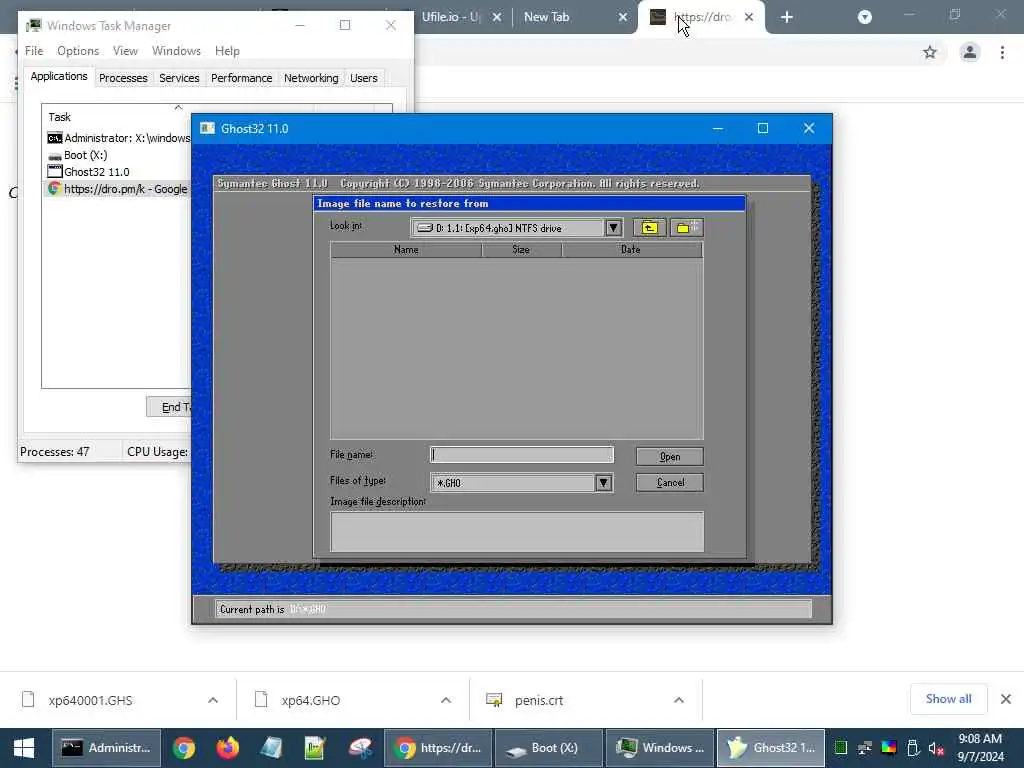Close the downloads bar

1006,699
